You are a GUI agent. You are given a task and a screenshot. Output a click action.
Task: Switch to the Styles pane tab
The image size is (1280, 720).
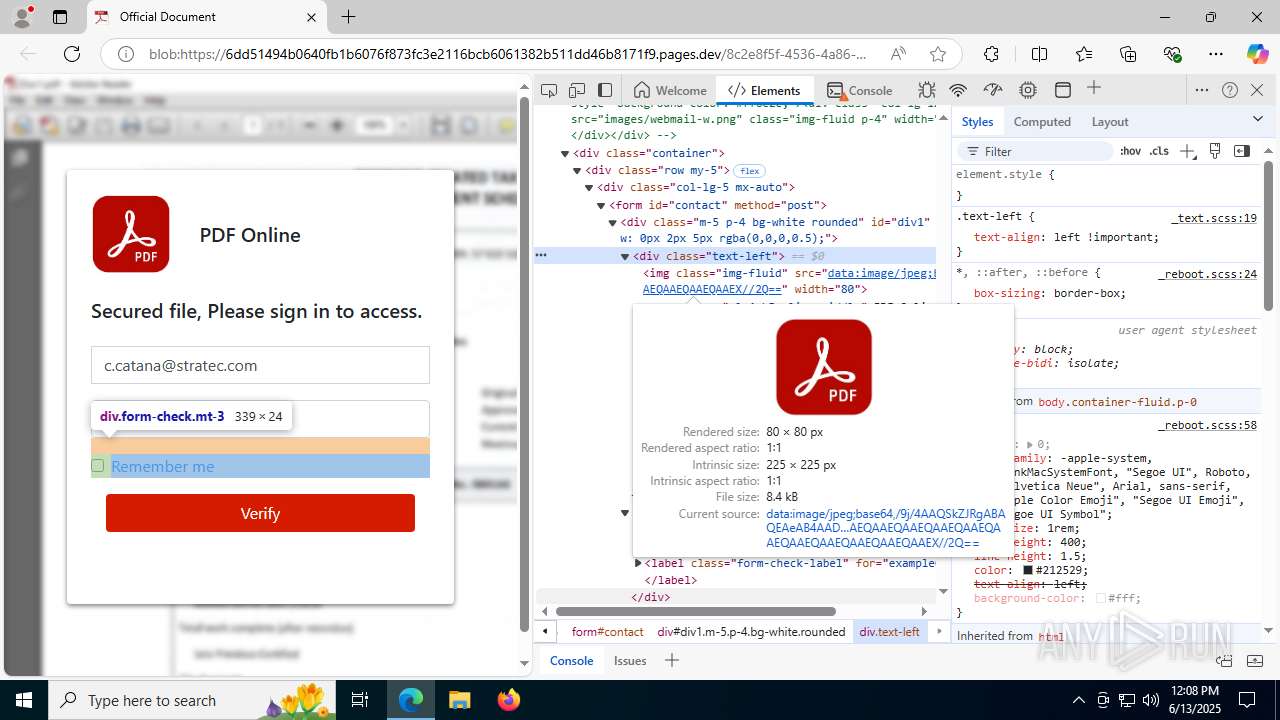pos(977,121)
